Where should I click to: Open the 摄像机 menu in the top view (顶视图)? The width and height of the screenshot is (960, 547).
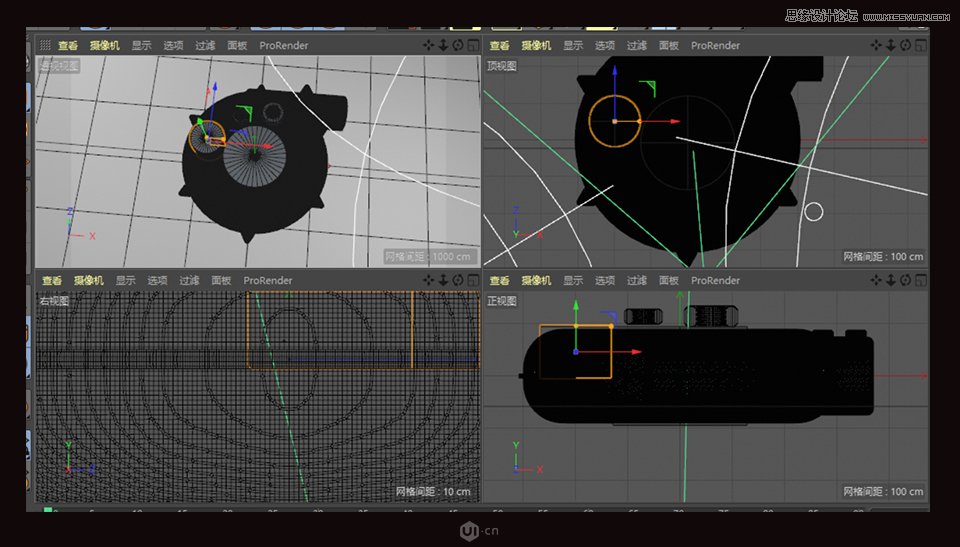(535, 45)
